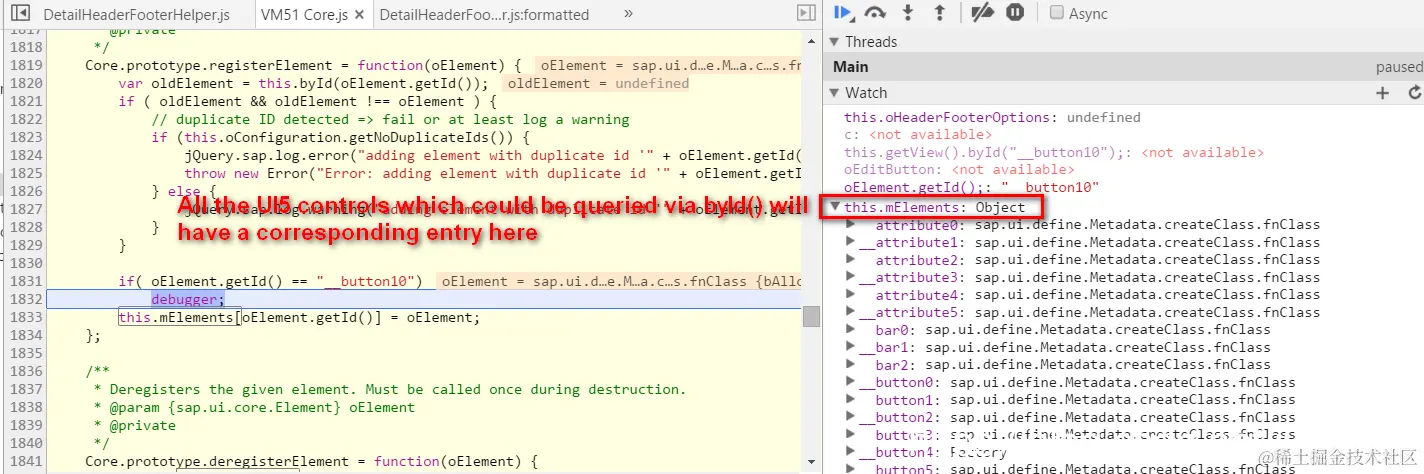1424x474 pixels.
Task: Click 'Core.prototype.registerElement' in code
Action: (x=207, y=65)
